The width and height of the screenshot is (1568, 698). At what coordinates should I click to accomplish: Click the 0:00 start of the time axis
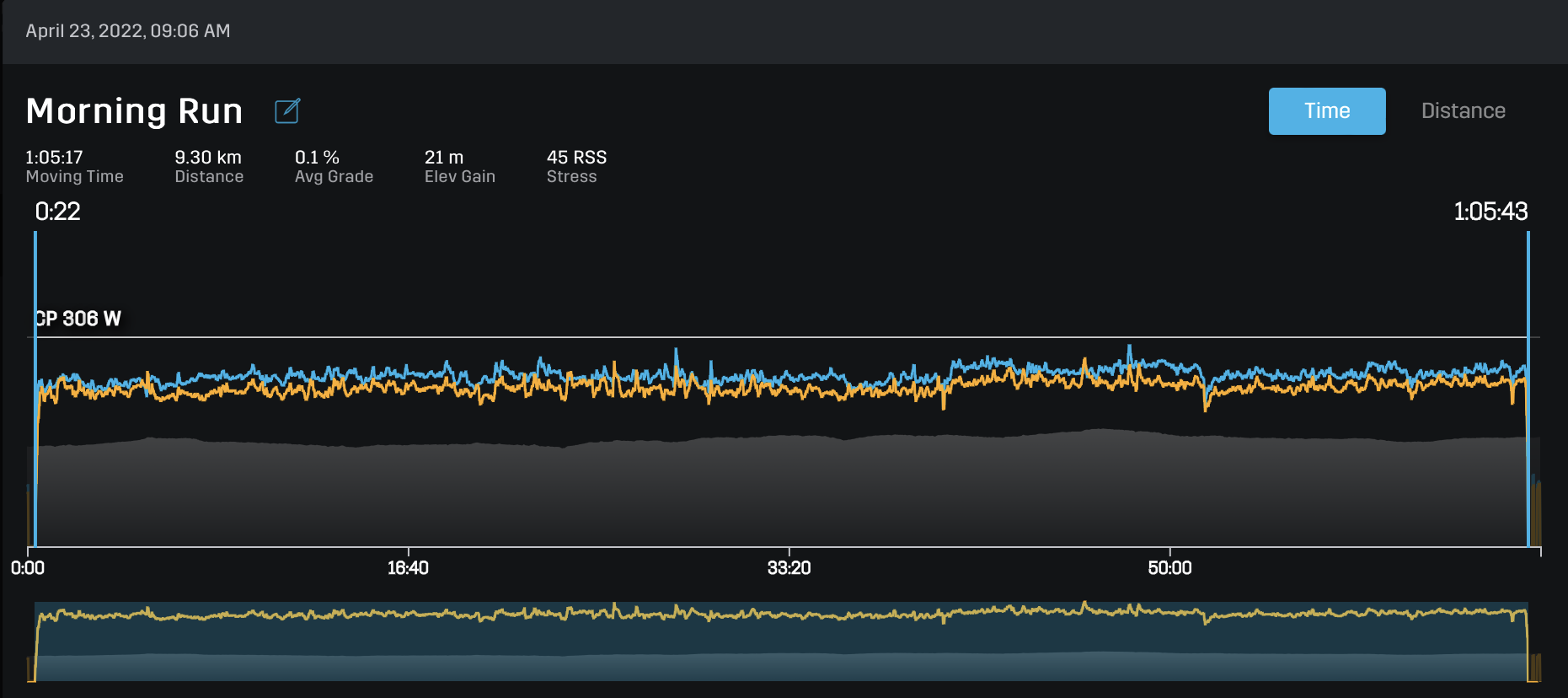[x=28, y=567]
